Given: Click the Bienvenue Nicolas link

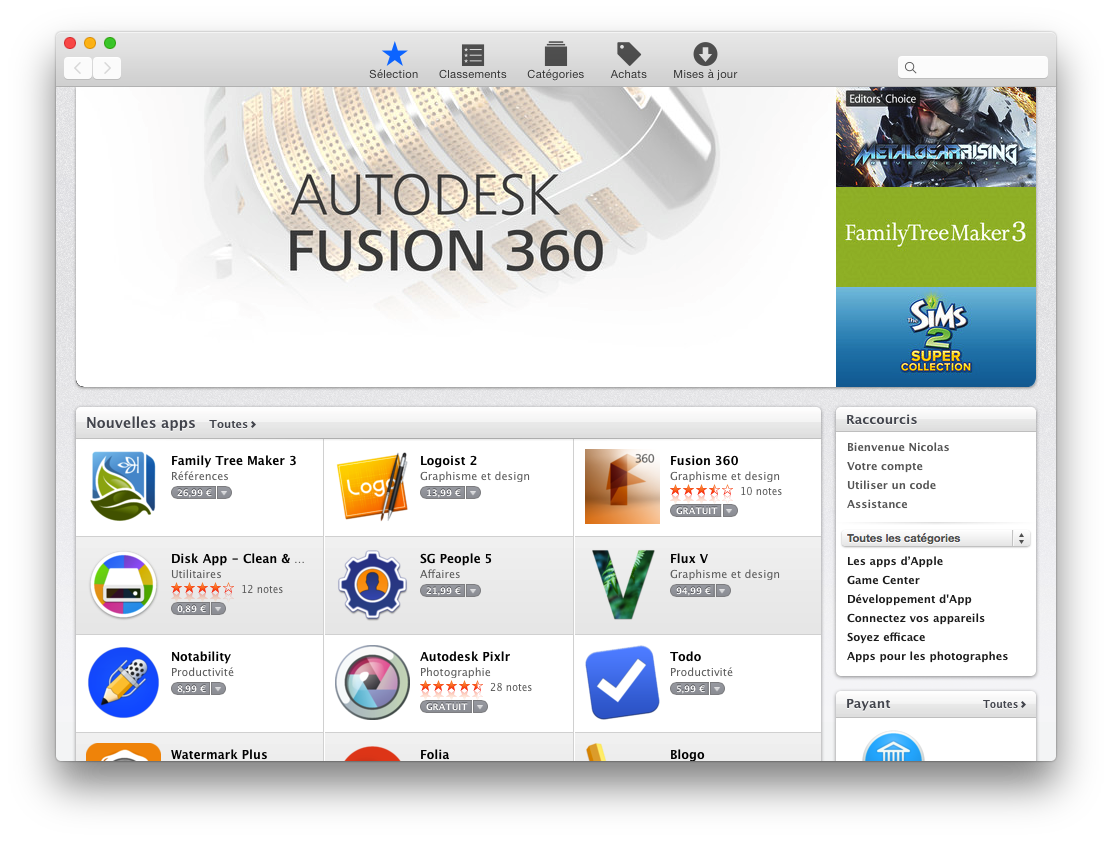Looking at the screenshot, I should pyautogui.click(x=898, y=447).
